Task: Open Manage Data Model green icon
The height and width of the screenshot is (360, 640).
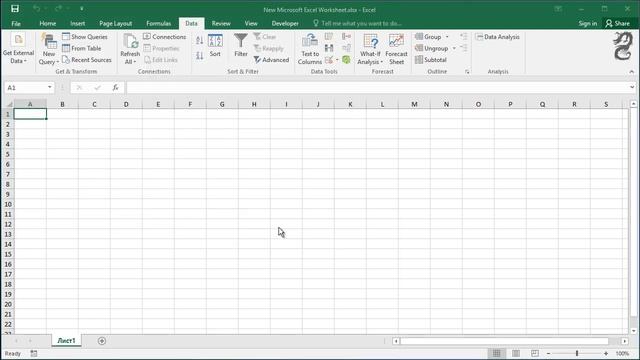Action: [347, 60]
